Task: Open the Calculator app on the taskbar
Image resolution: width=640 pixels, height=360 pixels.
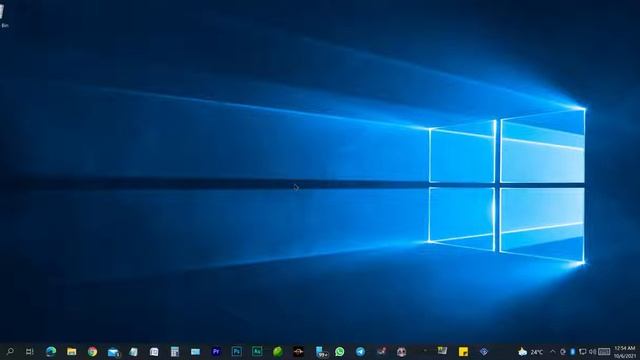Action: point(175,351)
